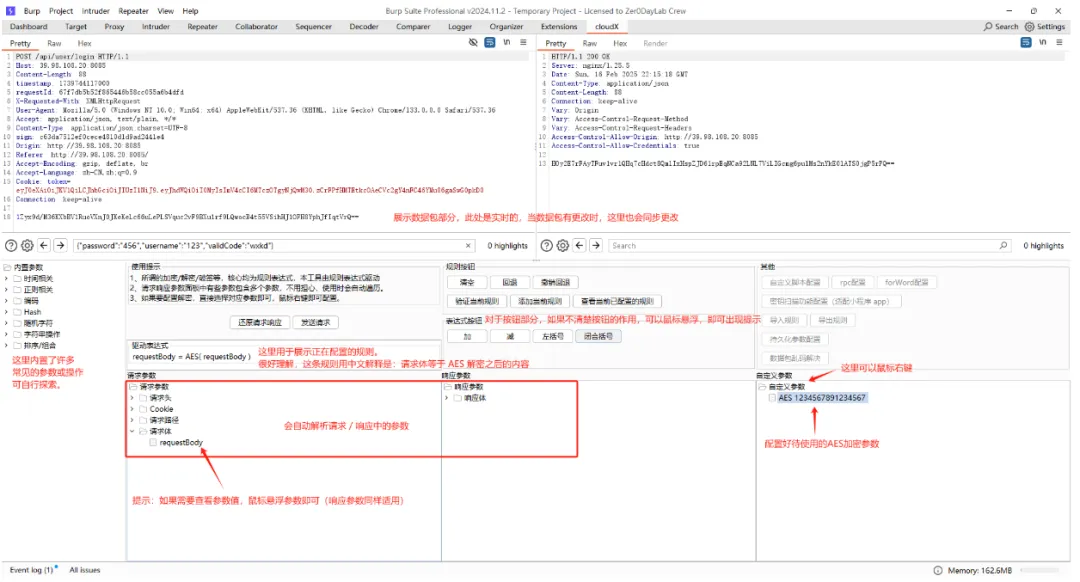Image resolution: width=1080 pixels, height=582 pixels.
Task: Switch response view to Hex
Action: coord(620,43)
